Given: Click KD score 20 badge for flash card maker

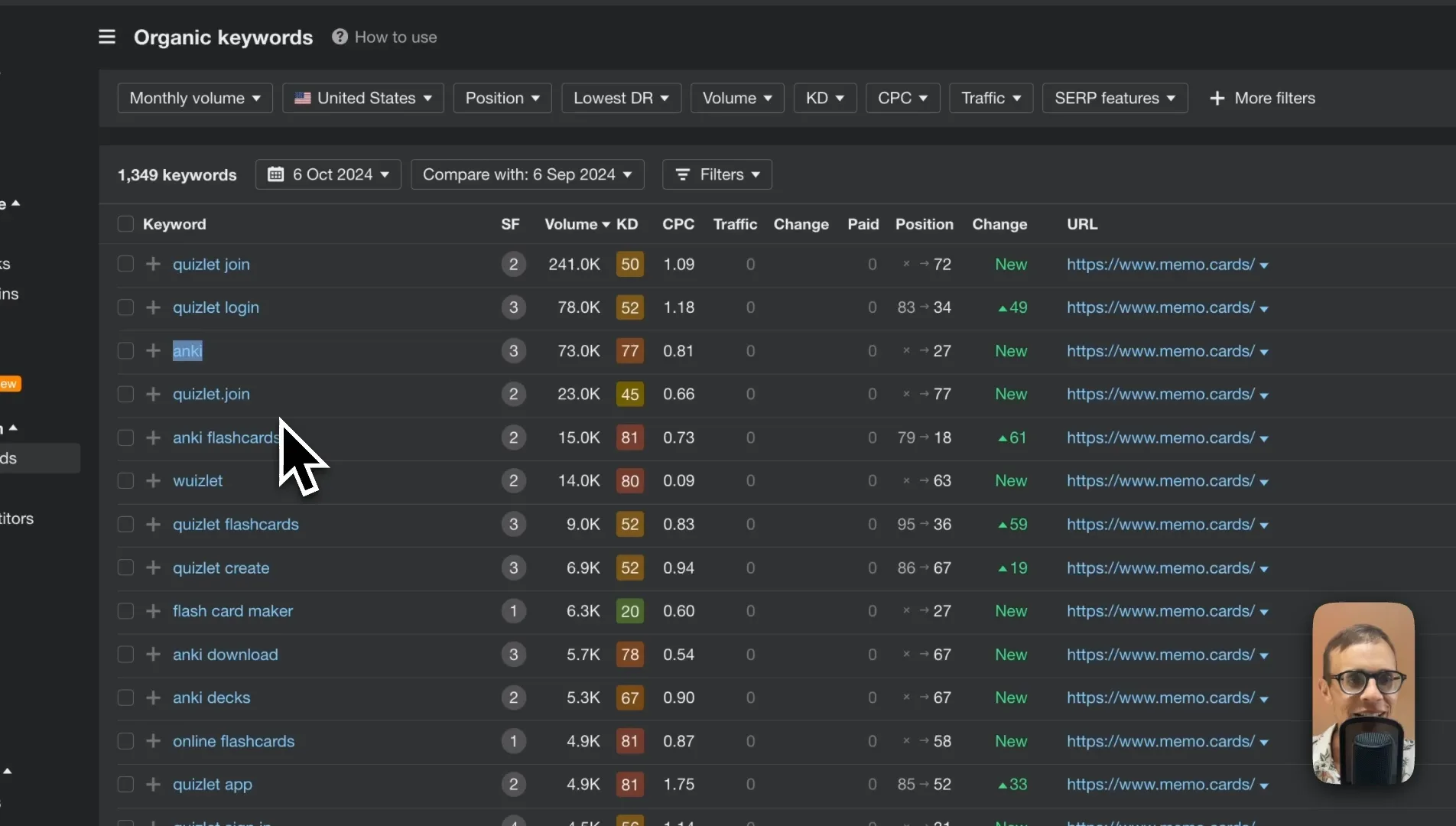Looking at the screenshot, I should 629,611.
